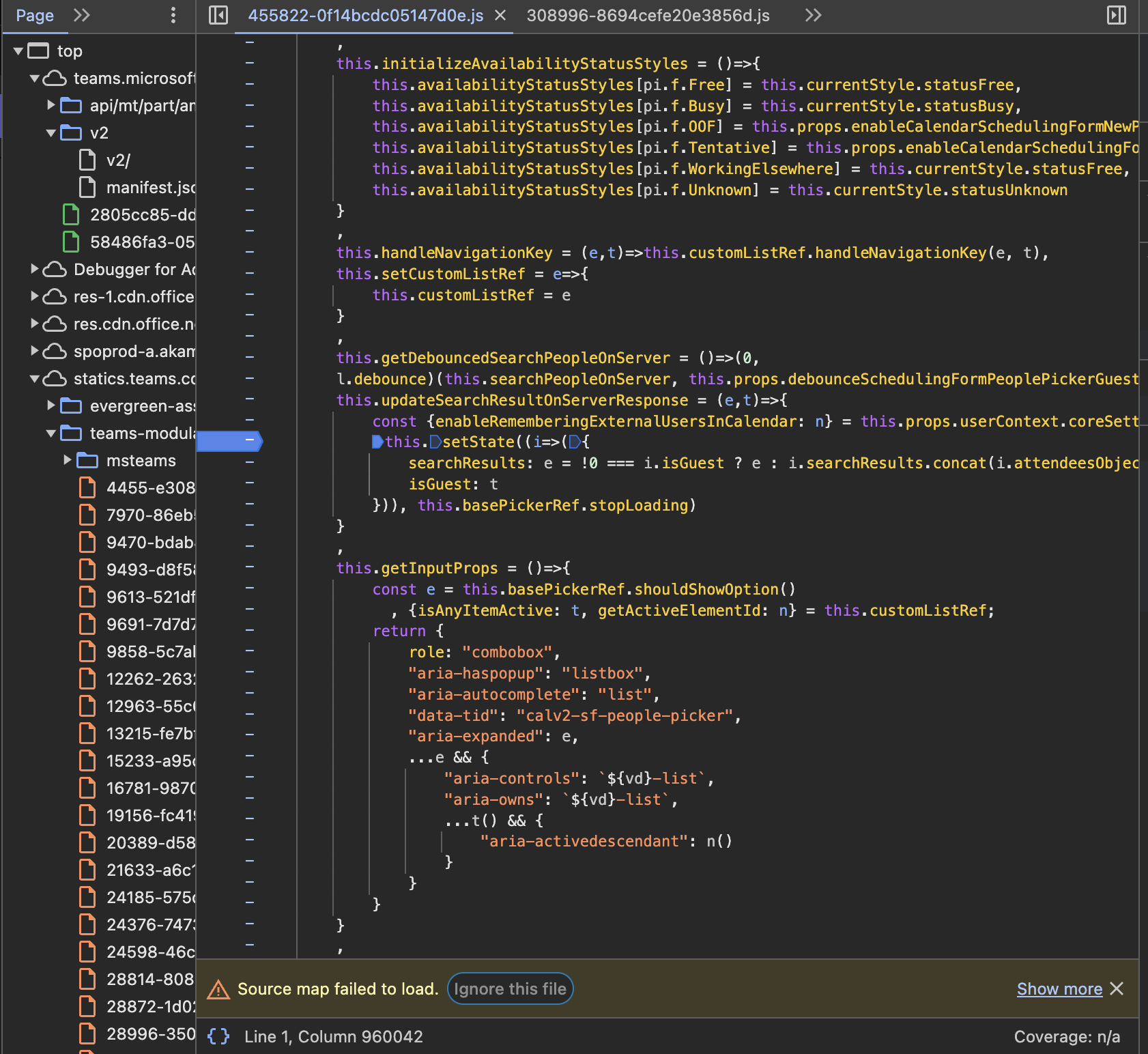Open 24598-46c script file
Screen dimensions: 1148x1054
point(137,952)
